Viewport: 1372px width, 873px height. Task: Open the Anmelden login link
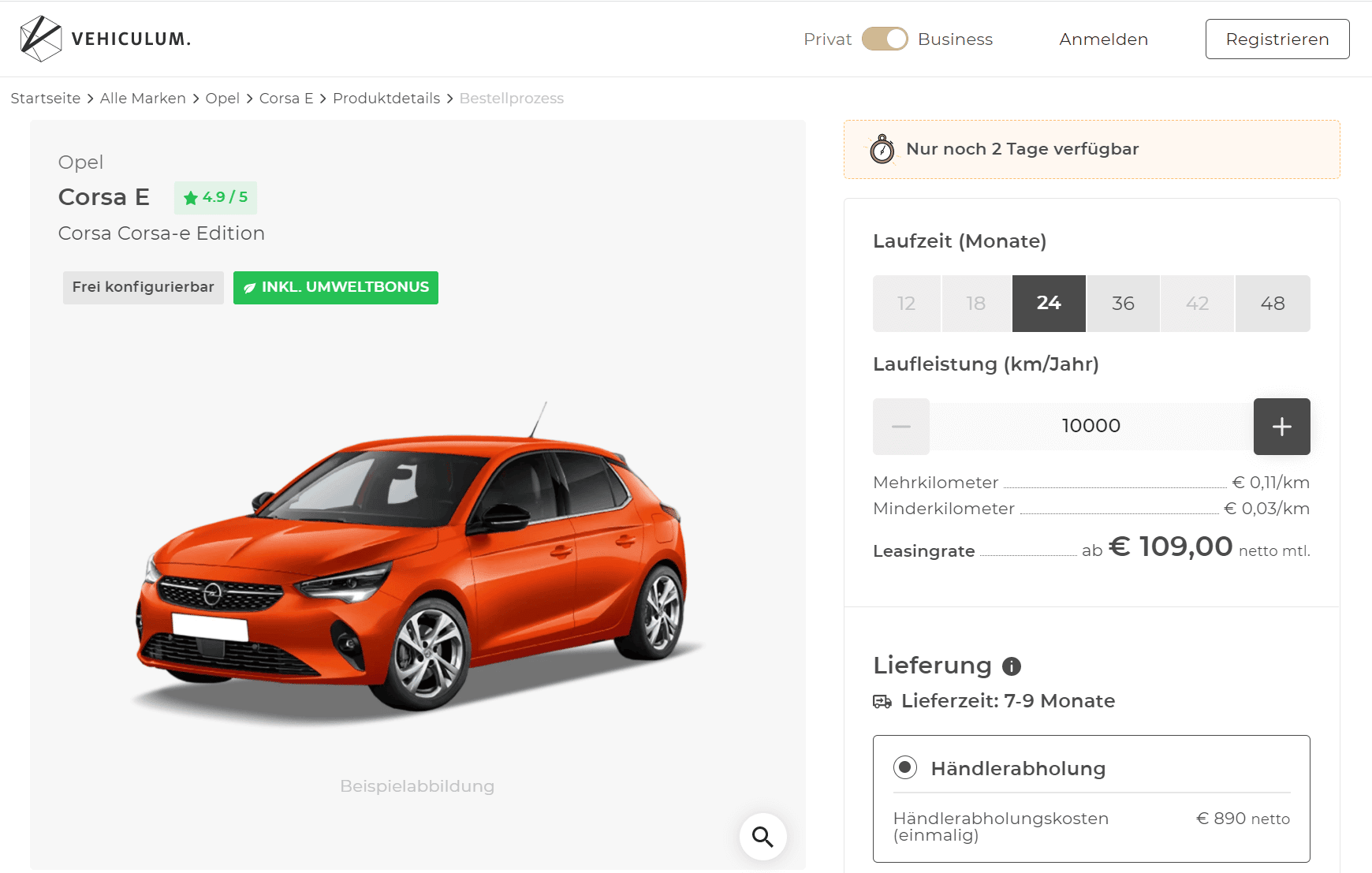[x=1103, y=39]
